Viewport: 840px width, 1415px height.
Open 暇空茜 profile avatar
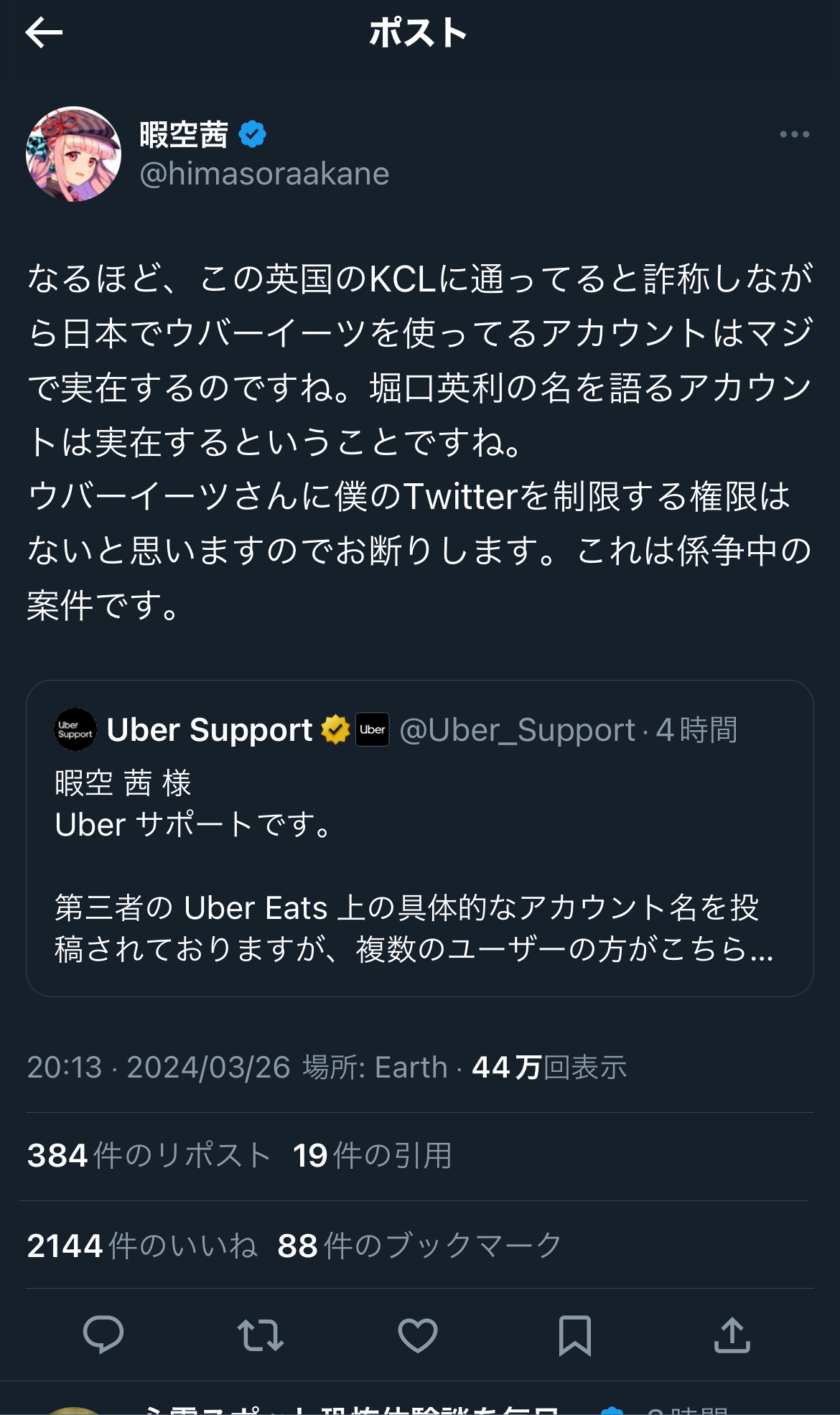tap(73, 154)
